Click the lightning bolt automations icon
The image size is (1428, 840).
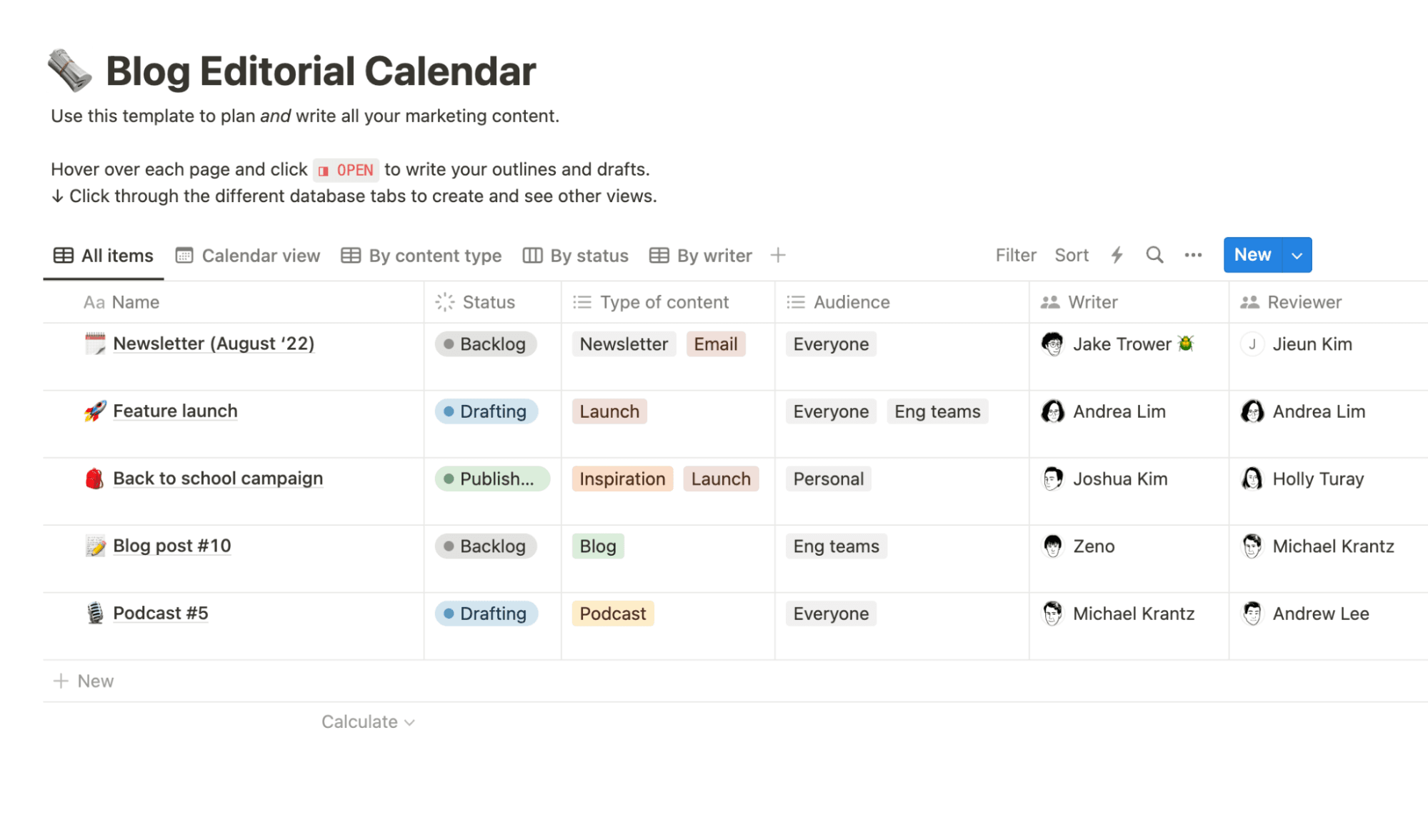[x=1117, y=254]
